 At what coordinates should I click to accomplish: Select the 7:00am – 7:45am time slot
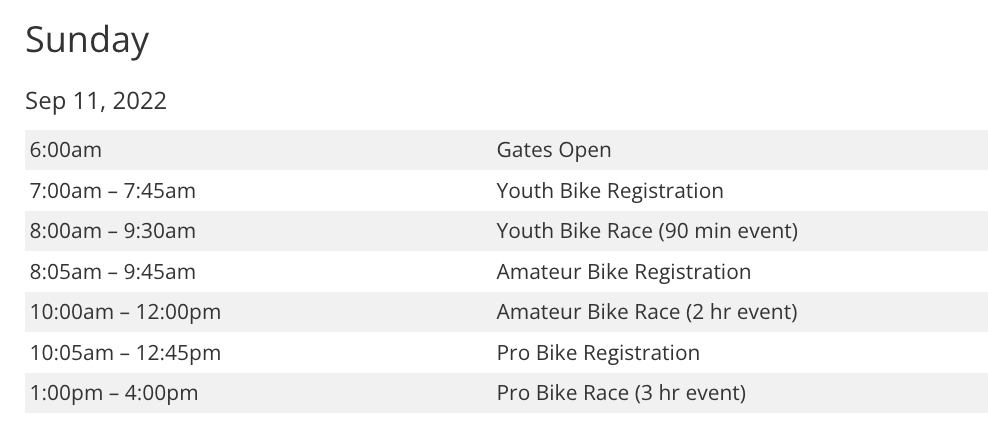tap(113, 191)
